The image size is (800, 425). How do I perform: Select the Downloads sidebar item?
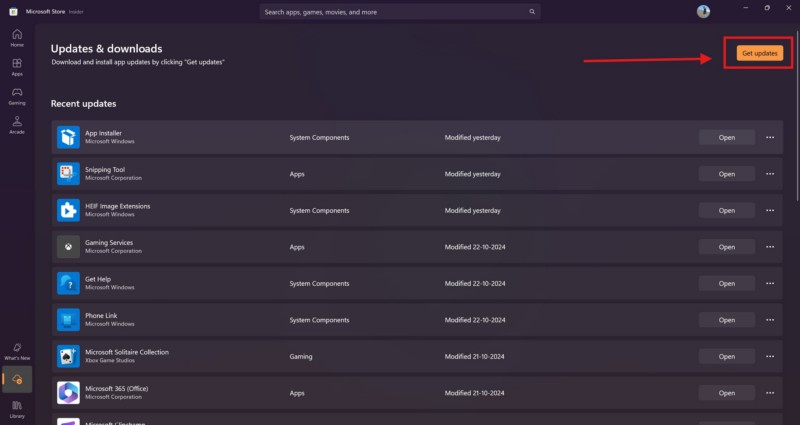(x=17, y=379)
